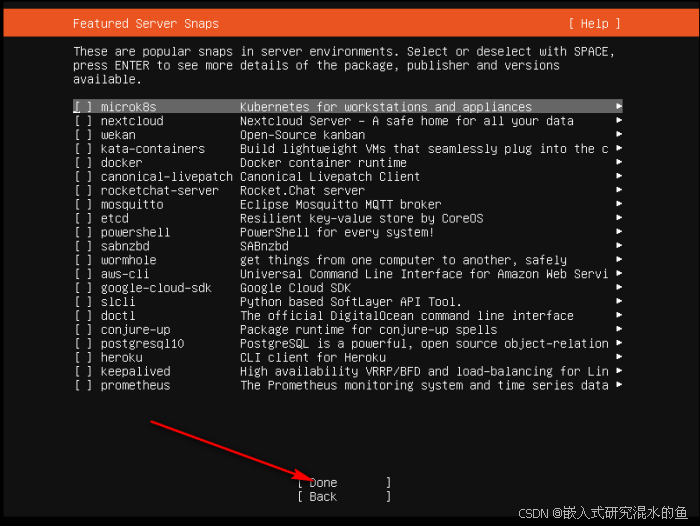
Task: Toggle the sabnzbd snap checkbox
Action: click(83, 246)
